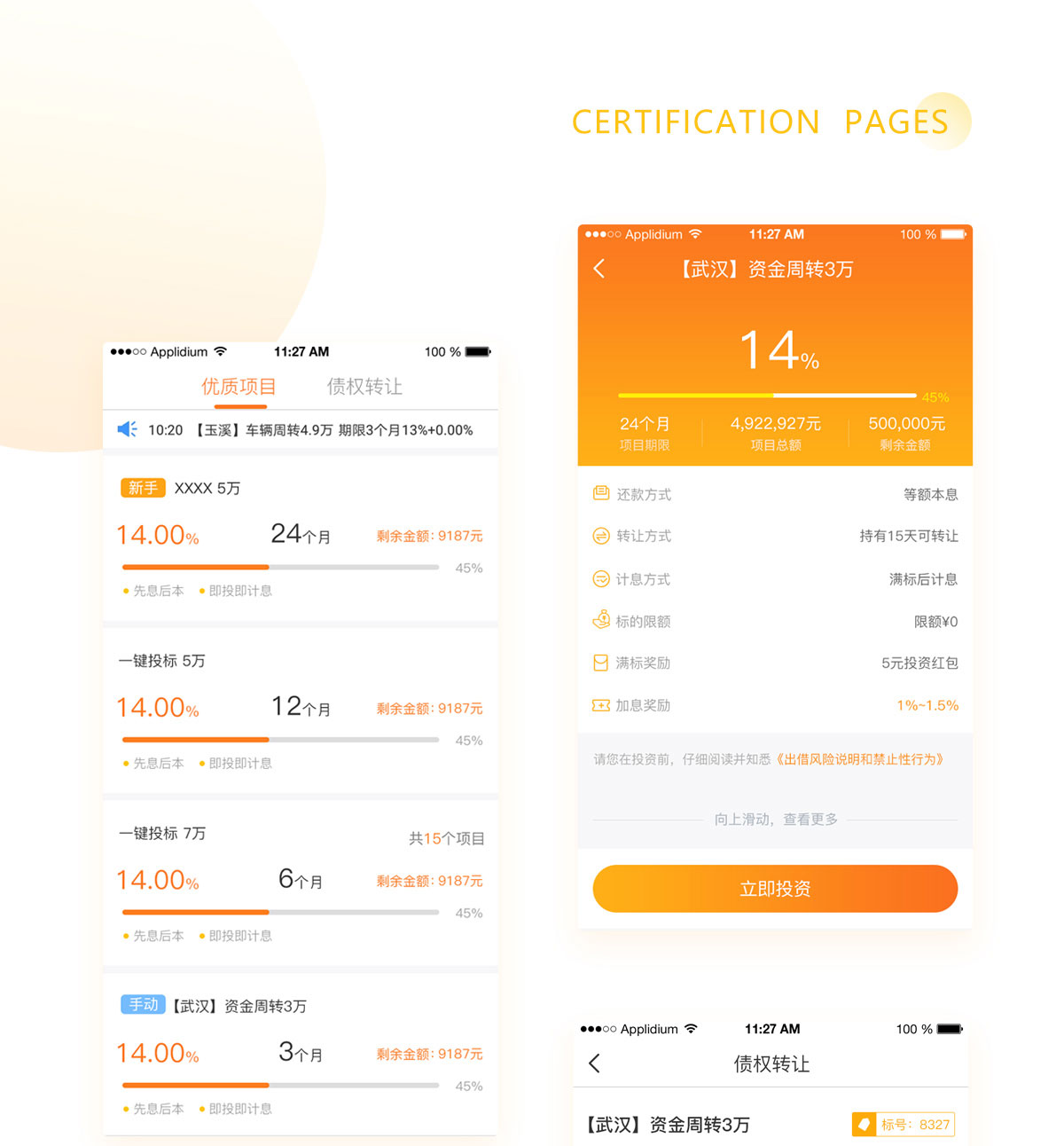Click 等额本息 repayment value
Screen dimensions: 1064x1146
(930, 494)
